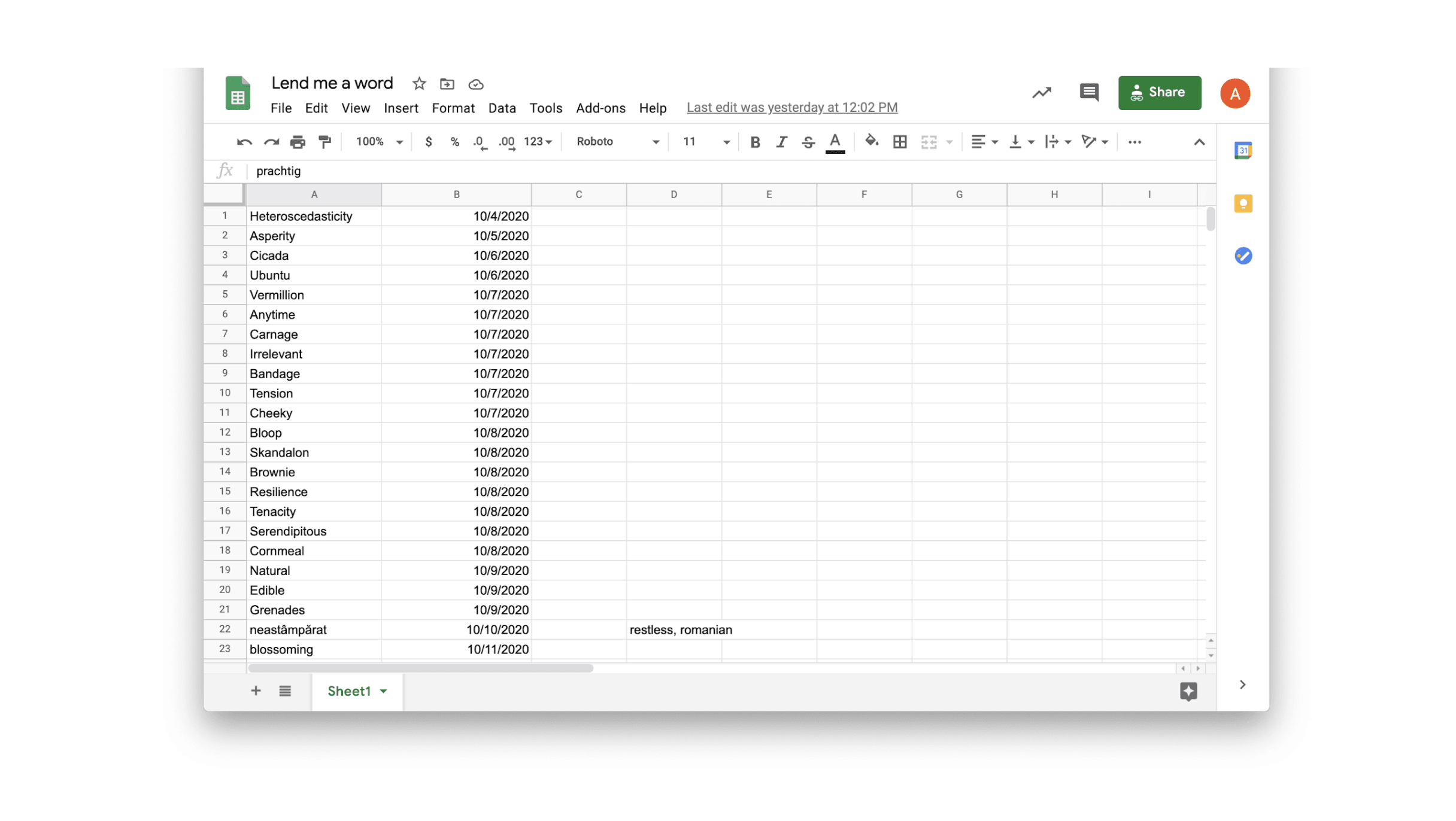The width and height of the screenshot is (1456, 821).
Task: Open the Last edit was yesterday link
Action: [792, 108]
